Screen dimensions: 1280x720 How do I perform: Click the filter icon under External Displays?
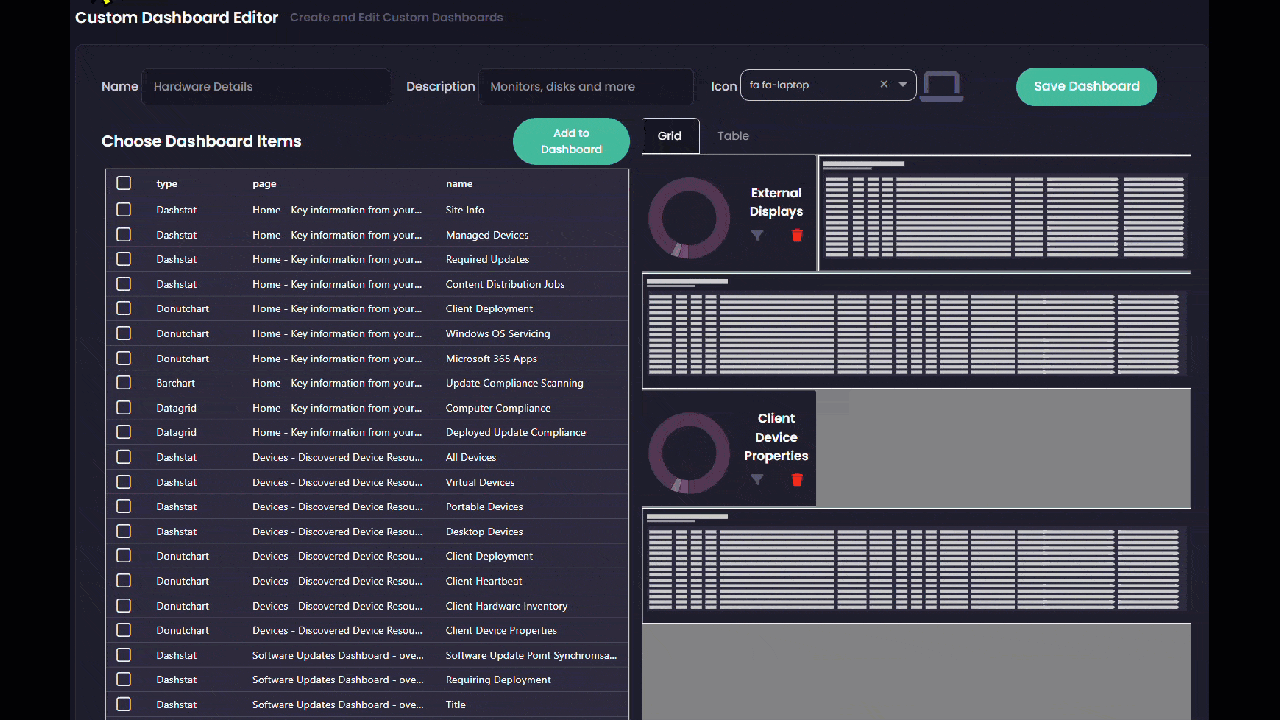[x=757, y=235]
